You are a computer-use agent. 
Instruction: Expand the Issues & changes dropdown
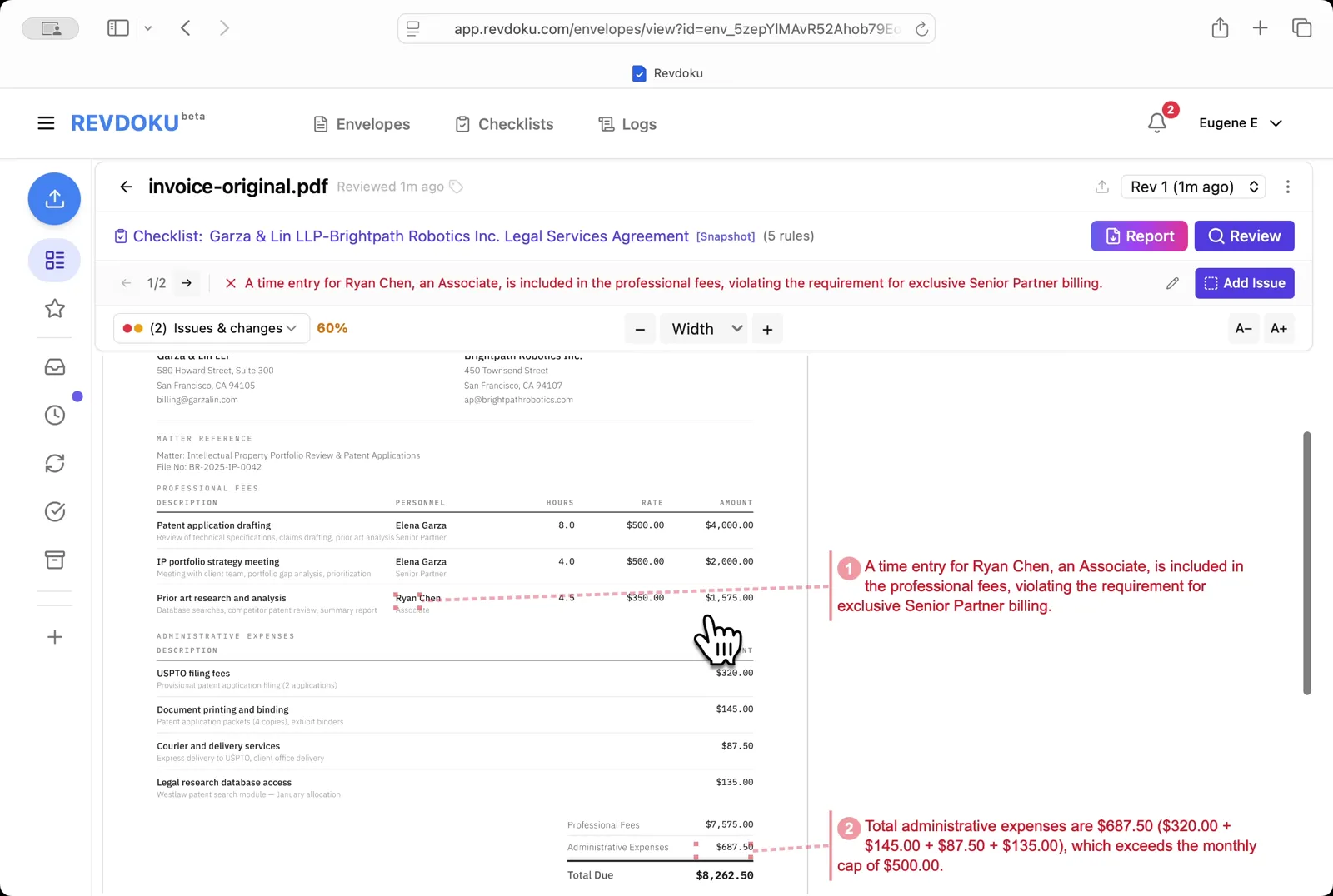pos(210,328)
